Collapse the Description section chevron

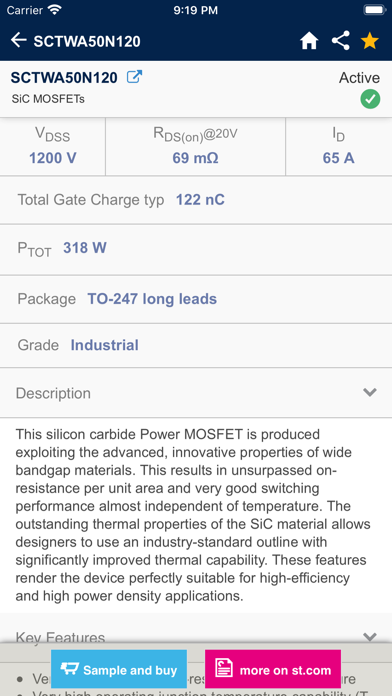369,392
